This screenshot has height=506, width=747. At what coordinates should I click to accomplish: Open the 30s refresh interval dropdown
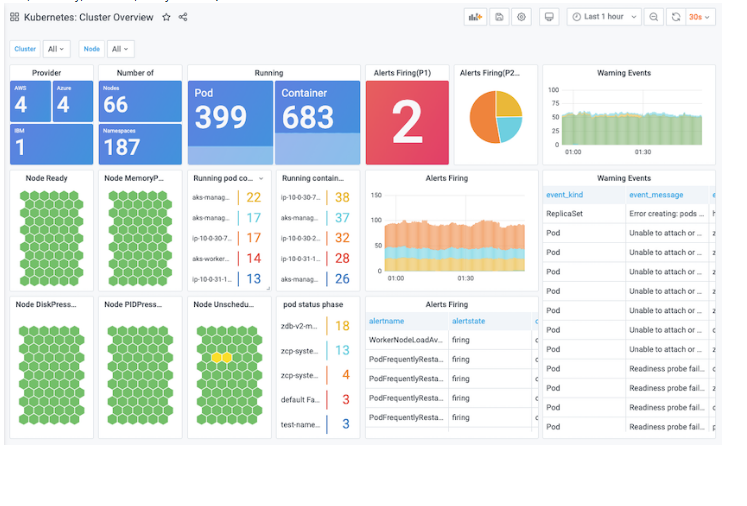pos(700,17)
